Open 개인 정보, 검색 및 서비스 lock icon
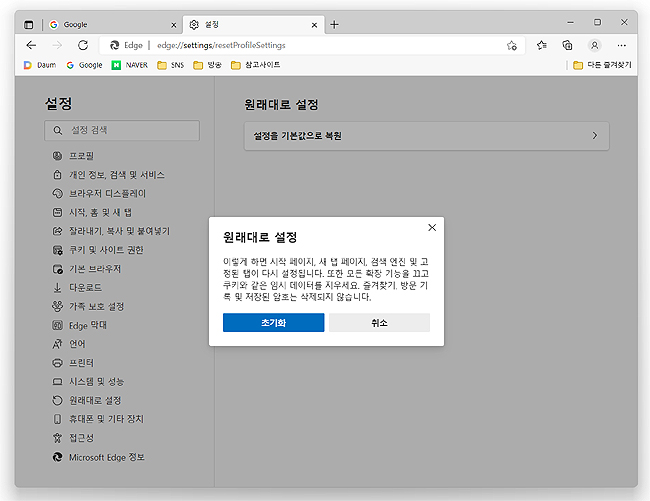Image resolution: width=650 pixels, height=501 pixels. pos(57,174)
